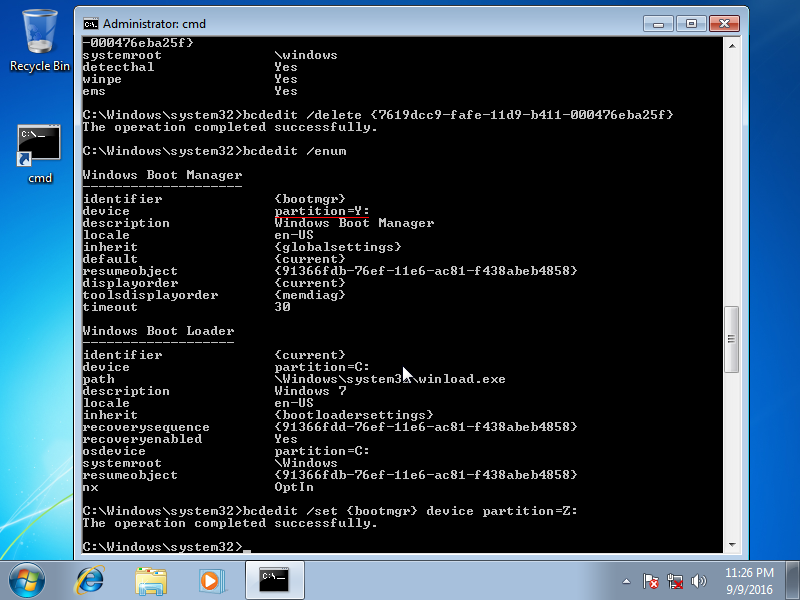
Task: Click 'displayorder' {current} value
Action: (310, 283)
